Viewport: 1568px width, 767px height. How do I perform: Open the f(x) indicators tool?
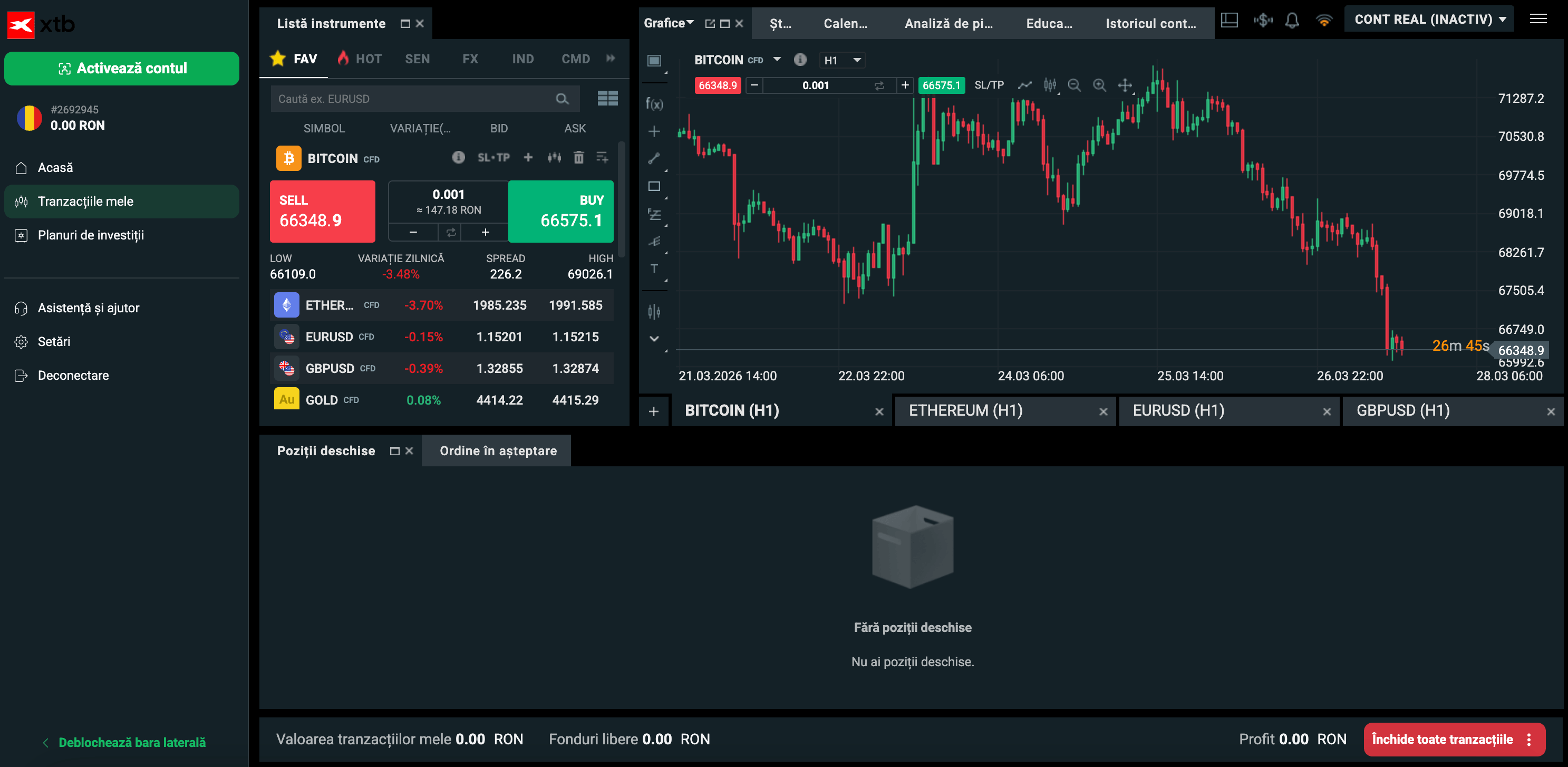click(654, 104)
